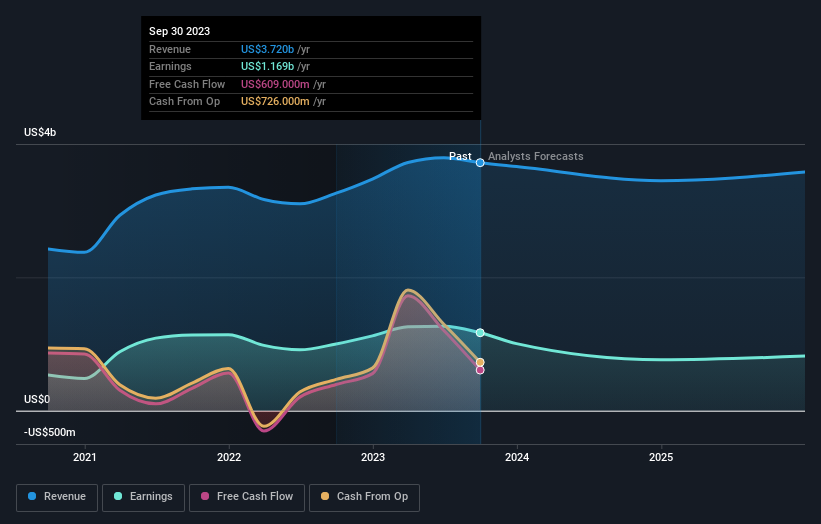821x524 pixels.
Task: Click the 'Cash From Op' label in tooltip
Action: pos(184,102)
